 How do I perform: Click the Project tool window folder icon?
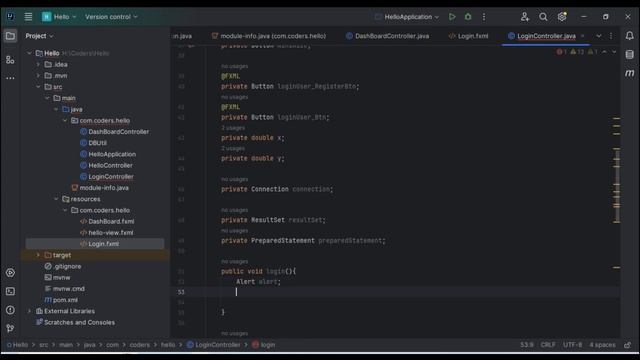tap(10, 36)
